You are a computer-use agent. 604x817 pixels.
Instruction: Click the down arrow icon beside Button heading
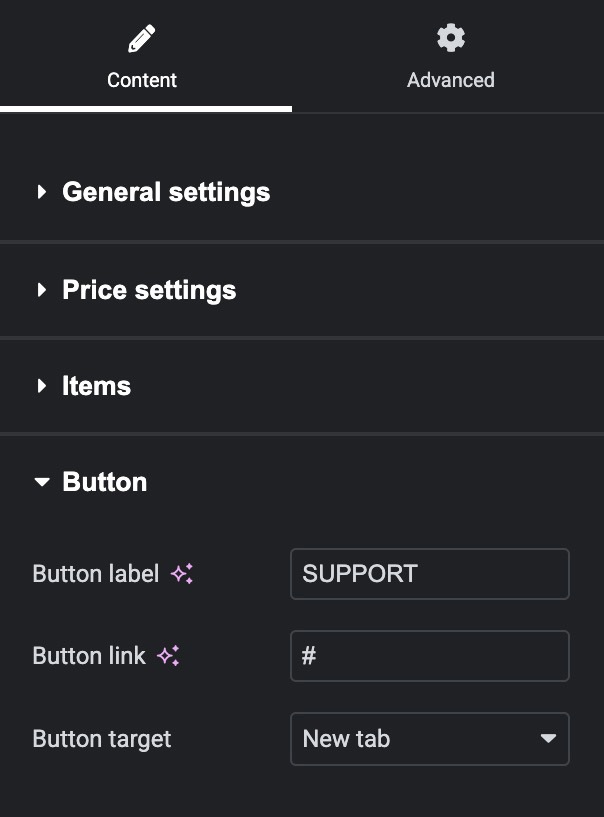(x=42, y=482)
